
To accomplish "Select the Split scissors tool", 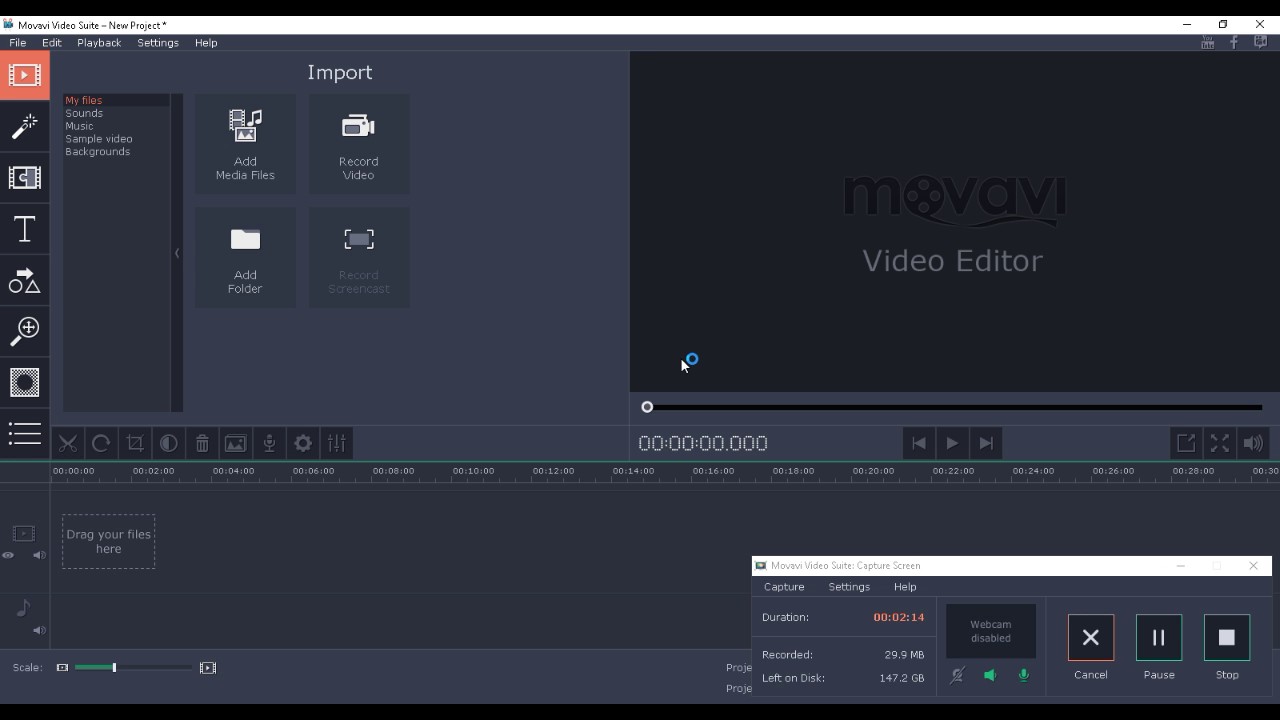I will click(x=67, y=443).
